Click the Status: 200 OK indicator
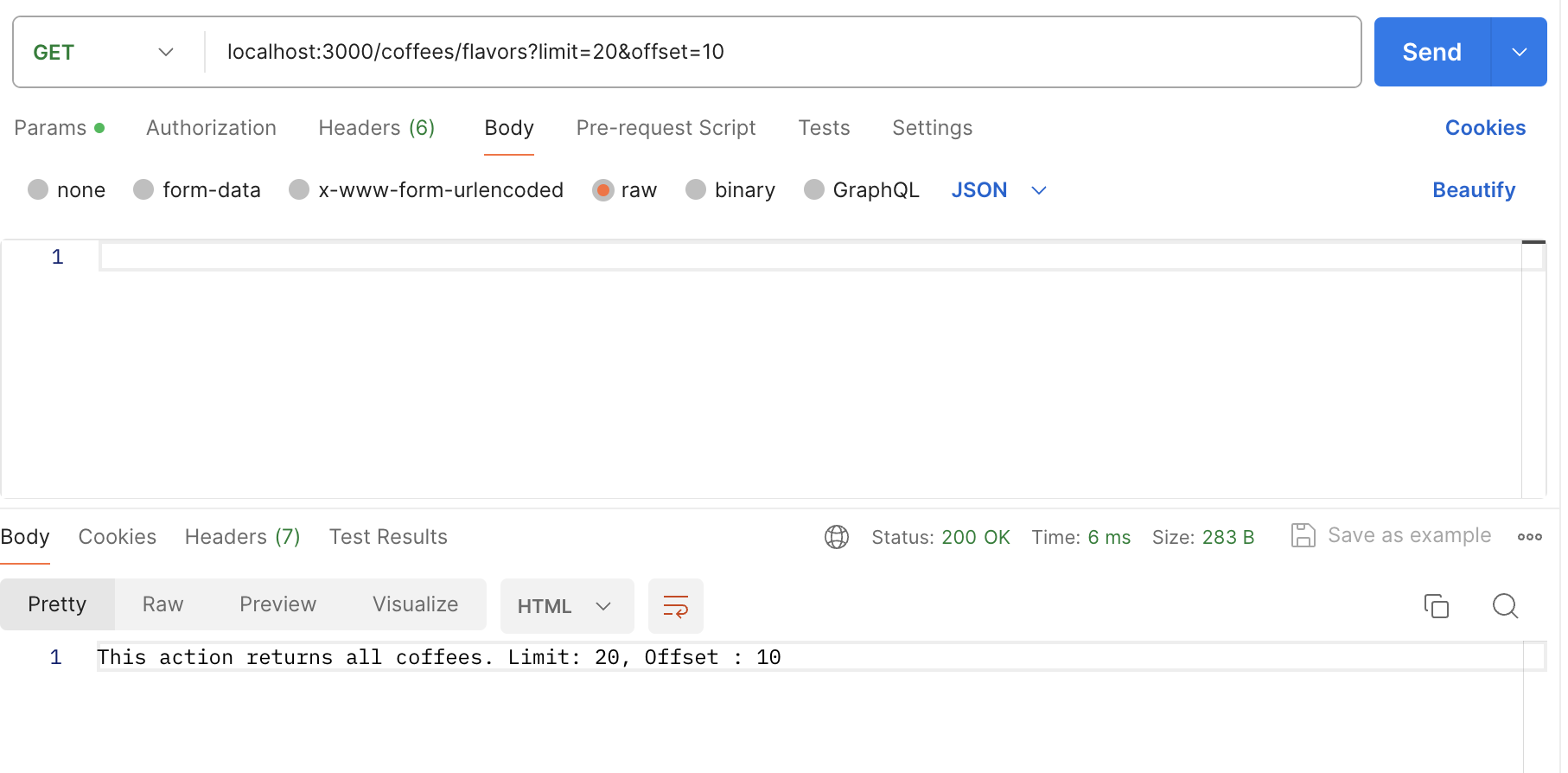Screen dimensions: 1568x773 [x=940, y=537]
